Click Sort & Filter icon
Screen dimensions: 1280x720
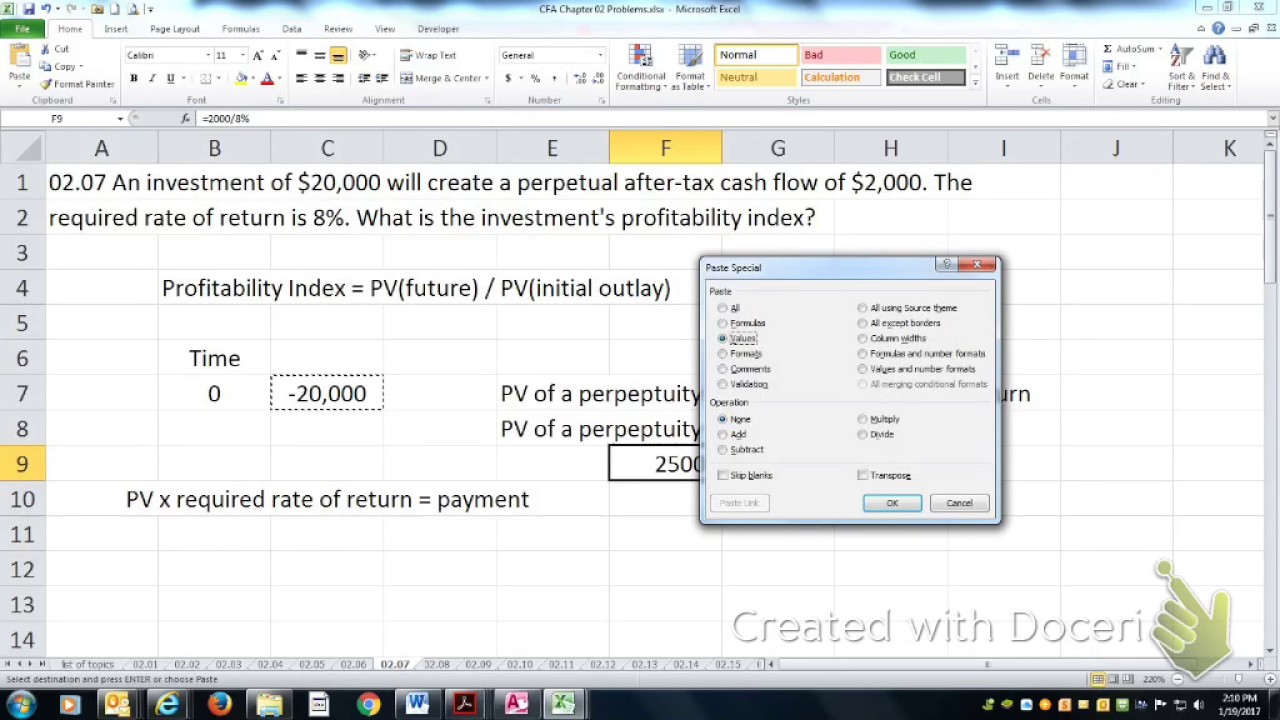(x=1181, y=67)
